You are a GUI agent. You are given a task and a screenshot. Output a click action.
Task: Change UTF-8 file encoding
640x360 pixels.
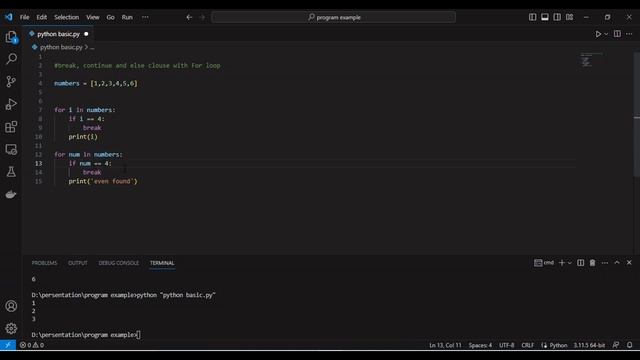click(x=507, y=345)
